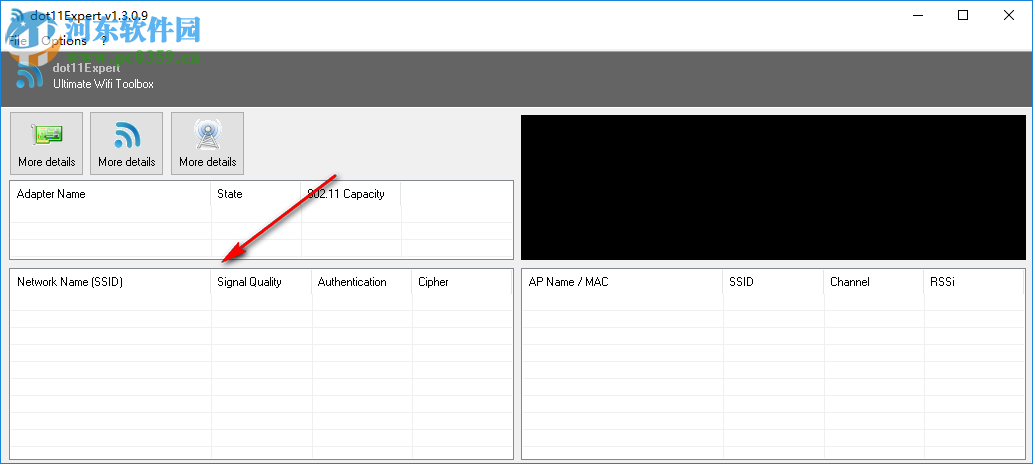Click the SSID column in AP list
The width and height of the screenshot is (1033, 464).
[773, 281]
